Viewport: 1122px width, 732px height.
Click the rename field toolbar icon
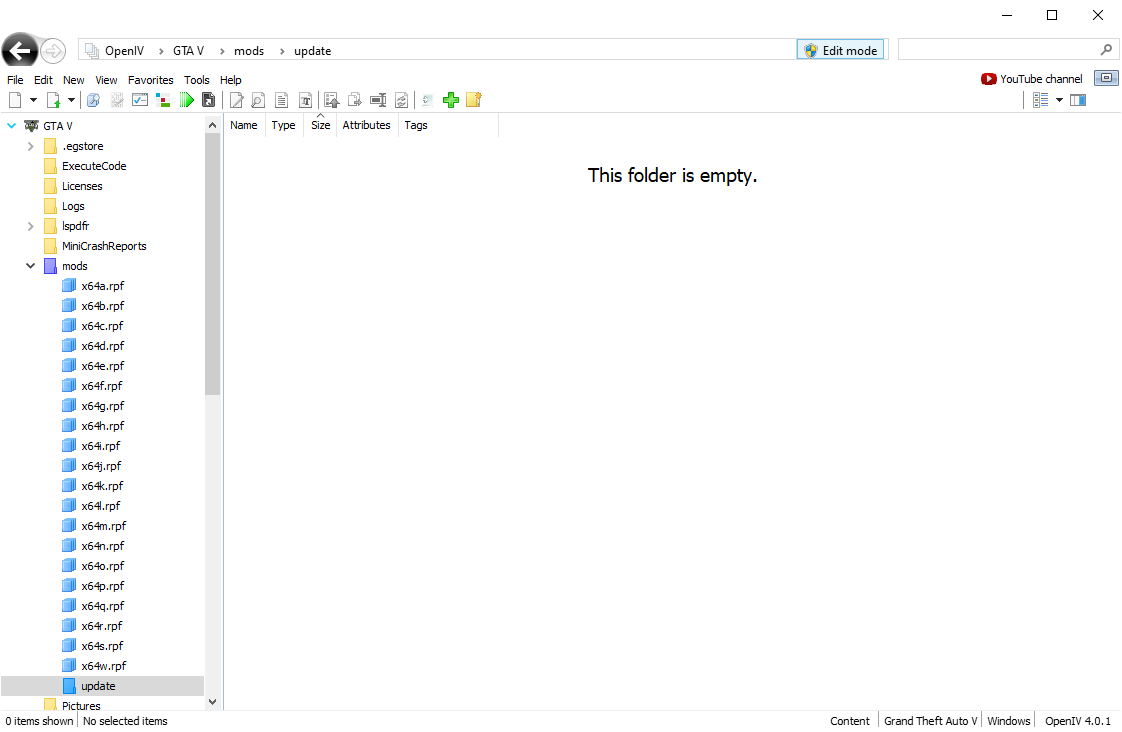tap(378, 100)
